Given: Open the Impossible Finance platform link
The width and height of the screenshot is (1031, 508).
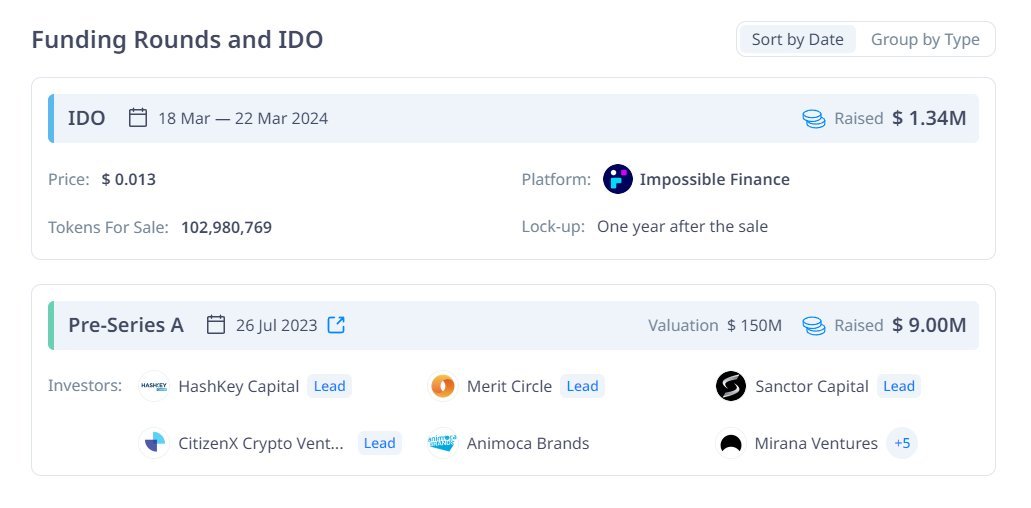Looking at the screenshot, I should [x=714, y=180].
